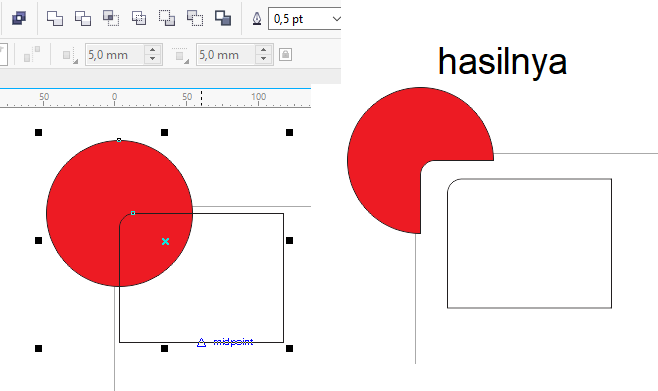Click the ruler mark labeled 100
This screenshot has width=658, height=391.
(x=258, y=97)
